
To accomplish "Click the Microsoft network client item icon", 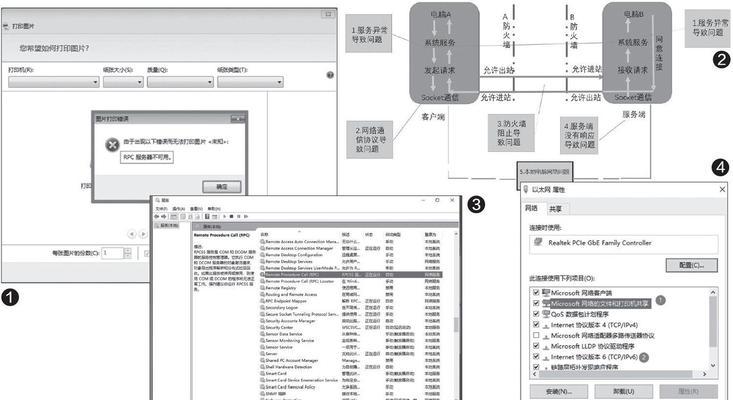I will pos(546,293).
